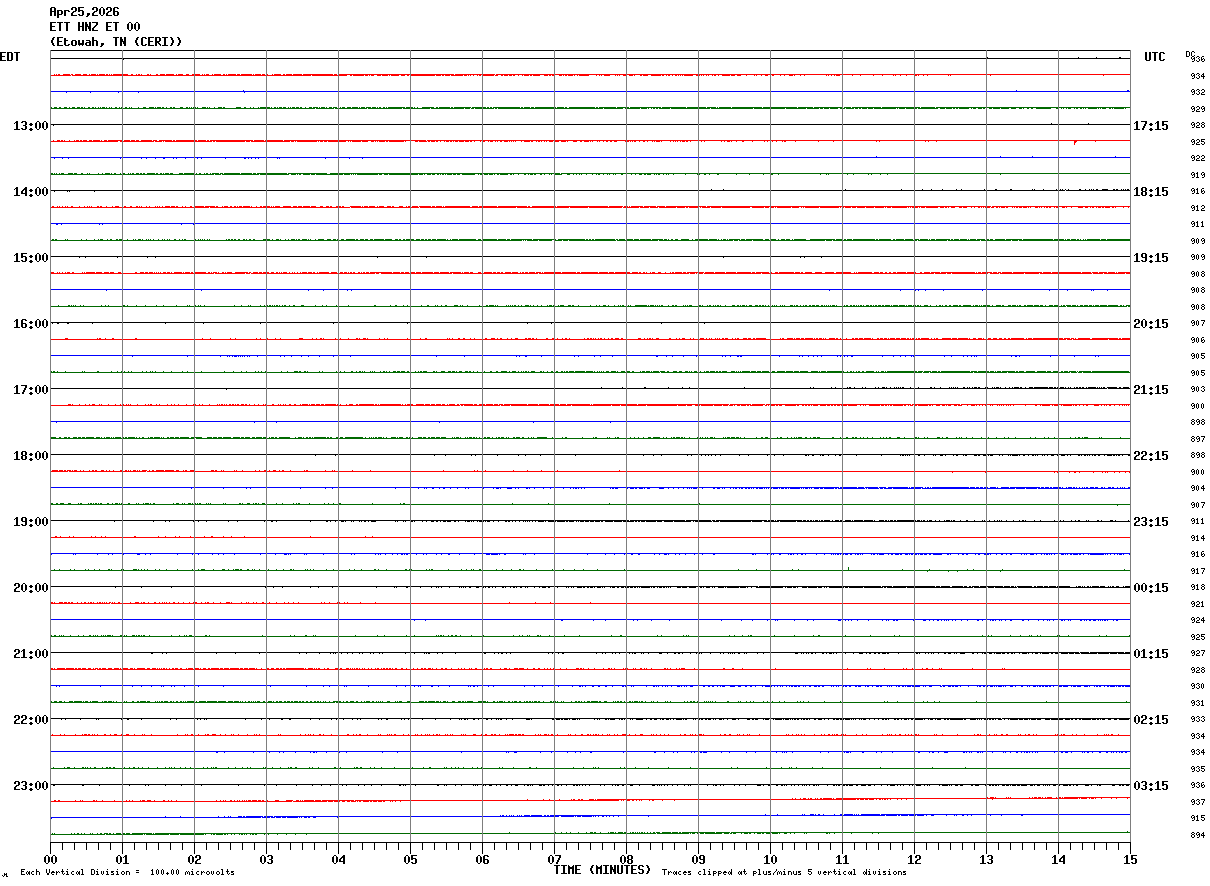Viewport: 1210px width, 886px height.
Task: Click the 21:15 UTC time label
Action: [1150, 389]
